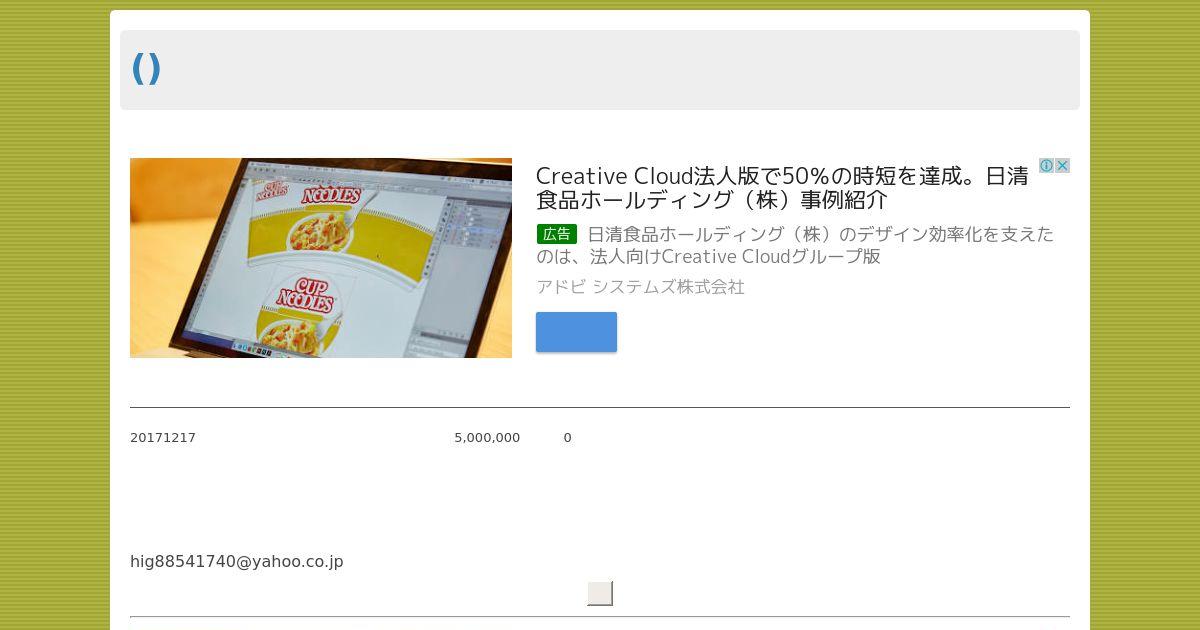This screenshot has height=630, width=1200.
Task: Click the Cup Noodles laptop ad image
Action: coord(321,258)
